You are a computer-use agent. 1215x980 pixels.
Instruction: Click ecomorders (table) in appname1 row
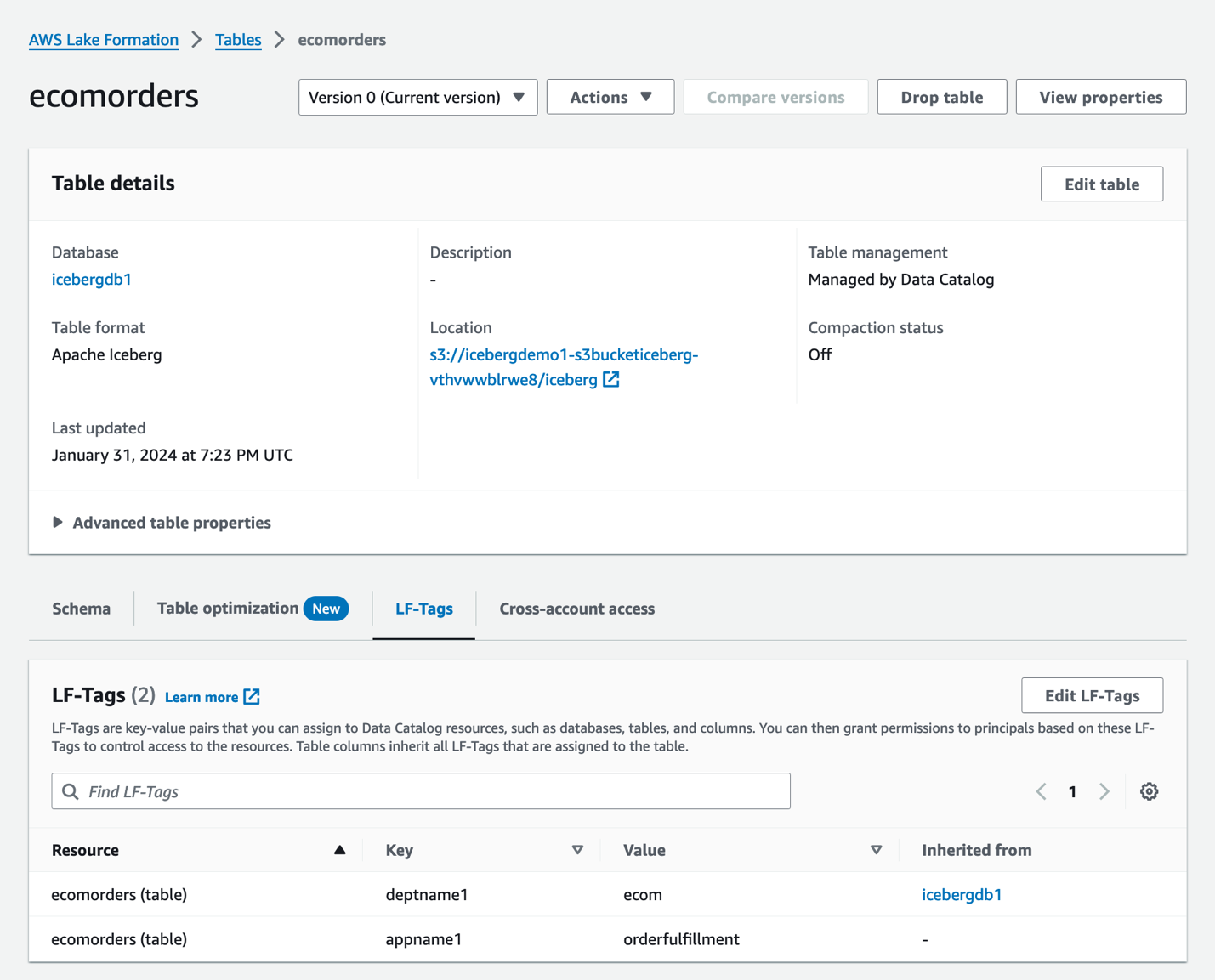point(119,939)
